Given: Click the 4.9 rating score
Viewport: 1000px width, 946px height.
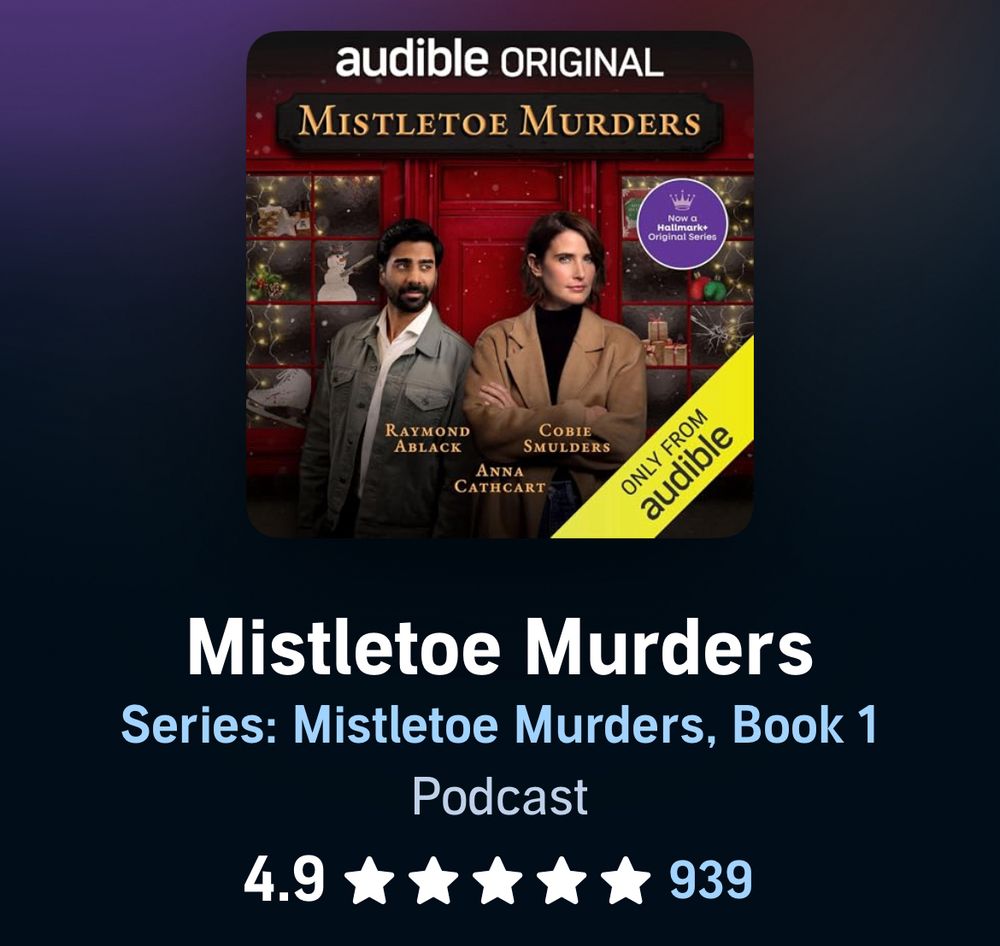Looking at the screenshot, I should click(284, 880).
